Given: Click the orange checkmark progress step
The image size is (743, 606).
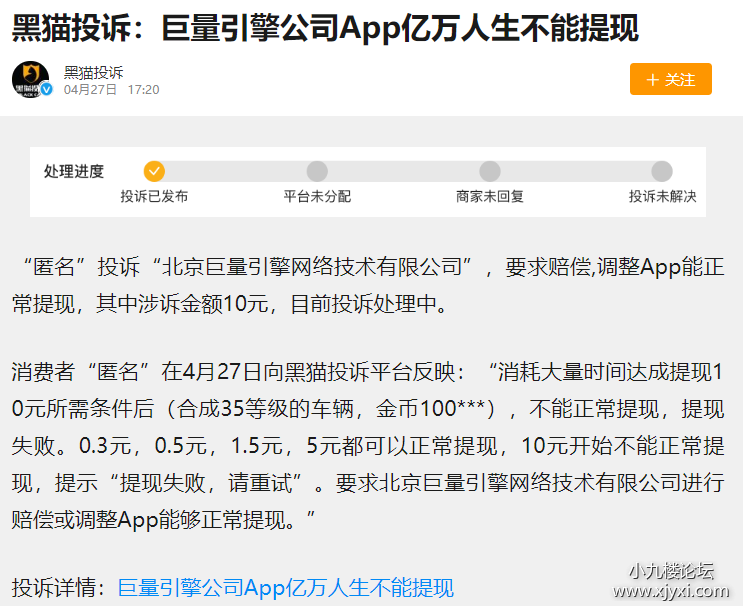Looking at the screenshot, I should [x=154, y=171].
